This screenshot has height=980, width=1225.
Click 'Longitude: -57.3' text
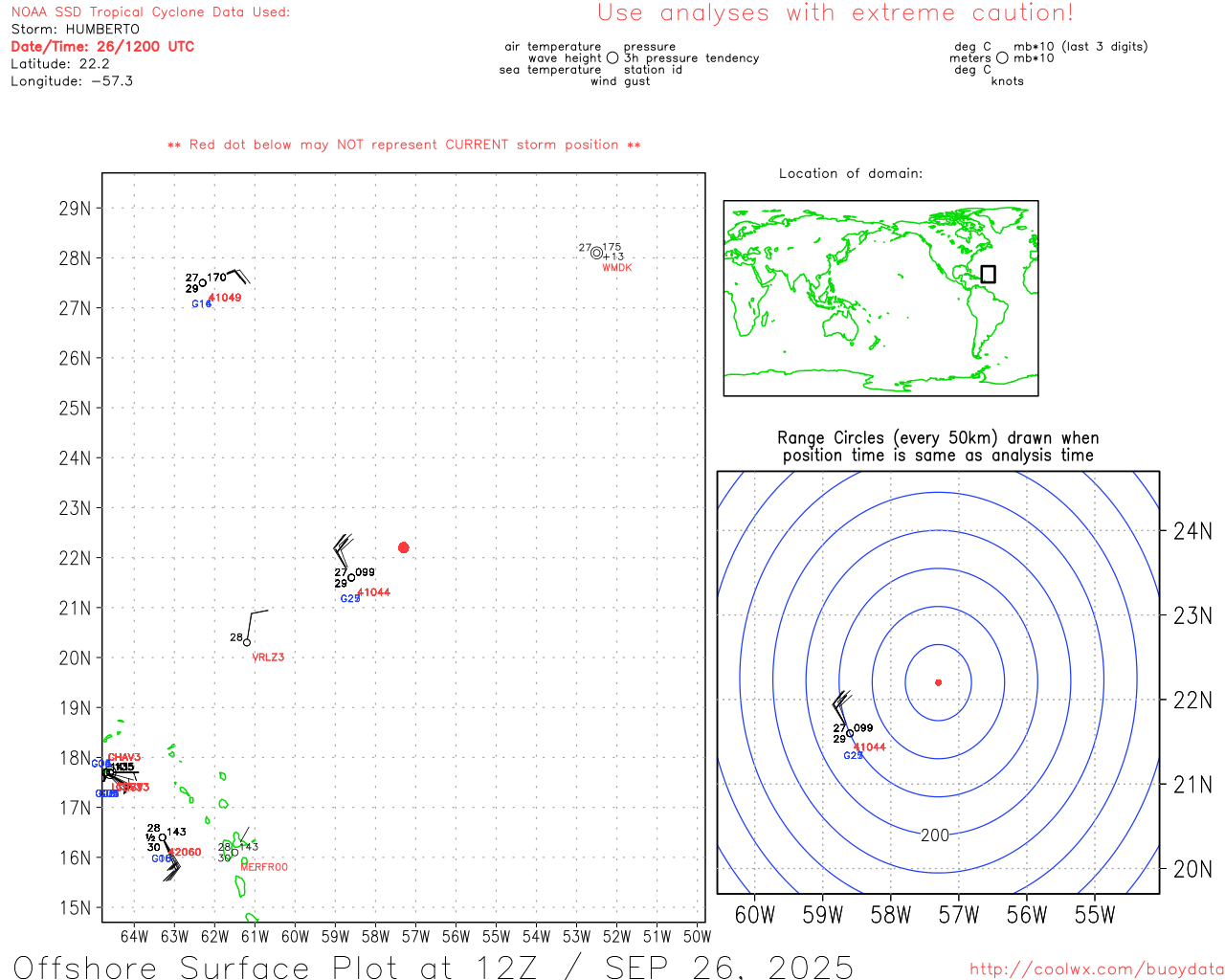point(72,81)
